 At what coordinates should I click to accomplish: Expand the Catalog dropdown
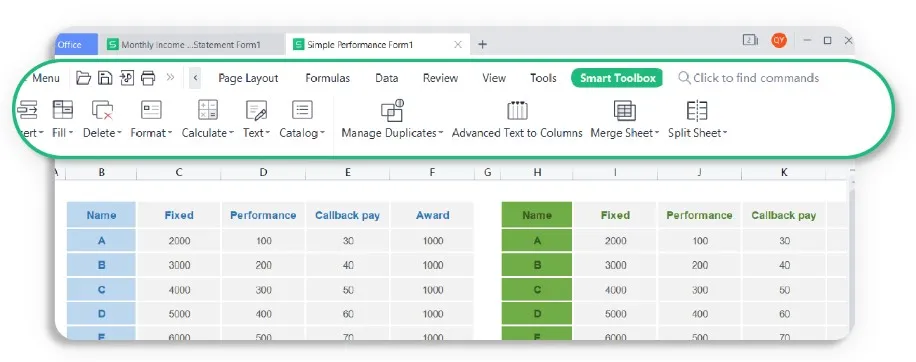pos(322,133)
